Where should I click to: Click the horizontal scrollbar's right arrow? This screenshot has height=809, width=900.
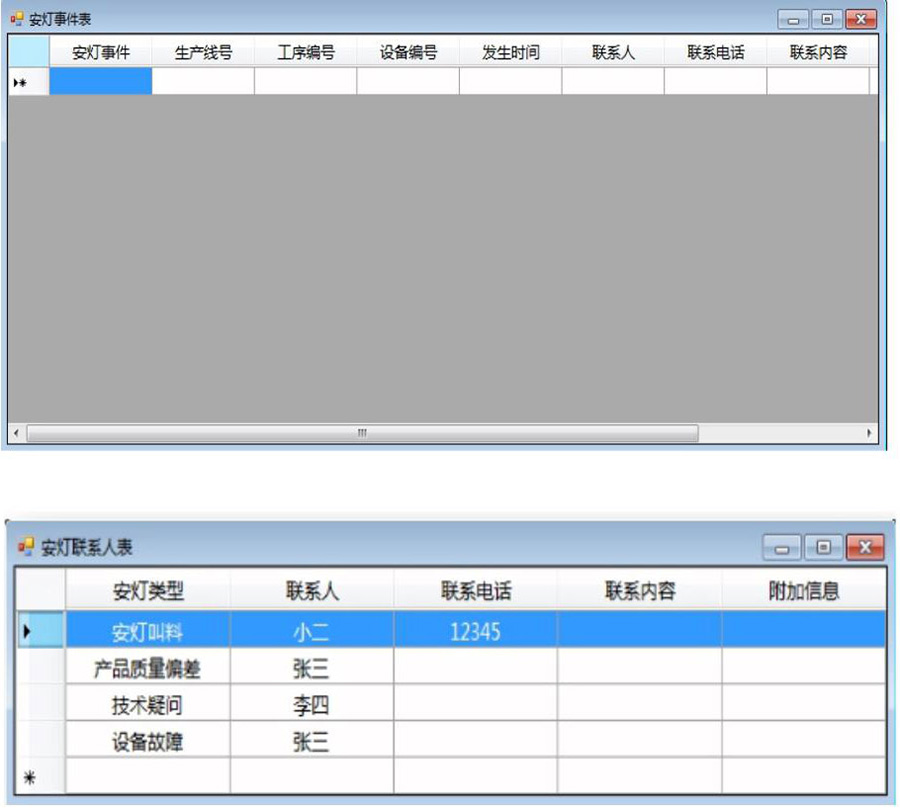[x=869, y=434]
